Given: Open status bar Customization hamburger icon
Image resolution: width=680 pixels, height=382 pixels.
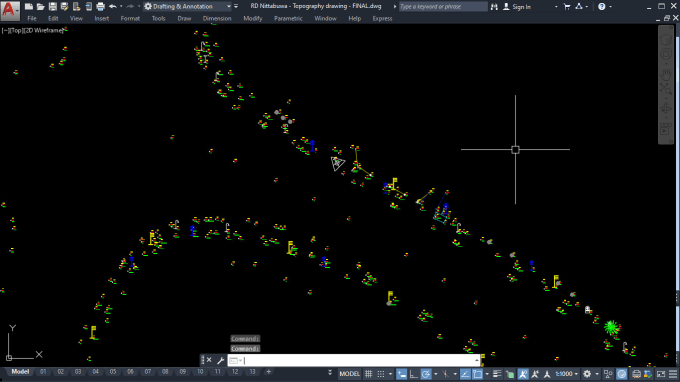Looking at the screenshot, I should point(673,374).
